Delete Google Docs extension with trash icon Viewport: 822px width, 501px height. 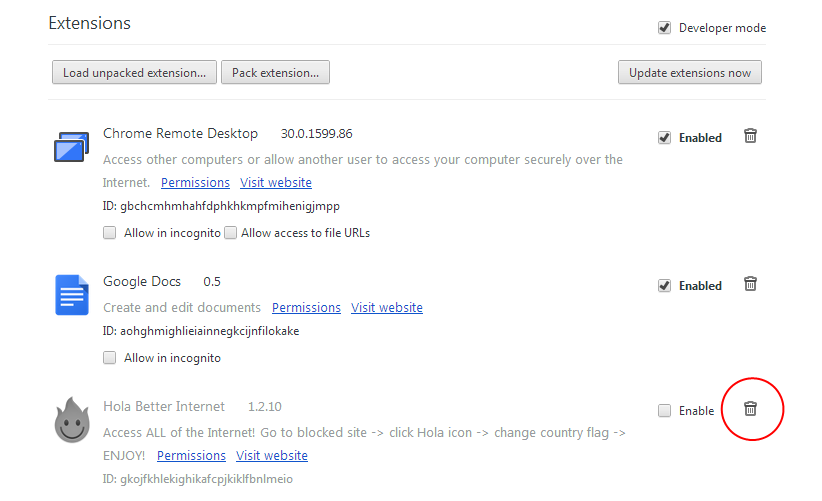[x=750, y=284]
